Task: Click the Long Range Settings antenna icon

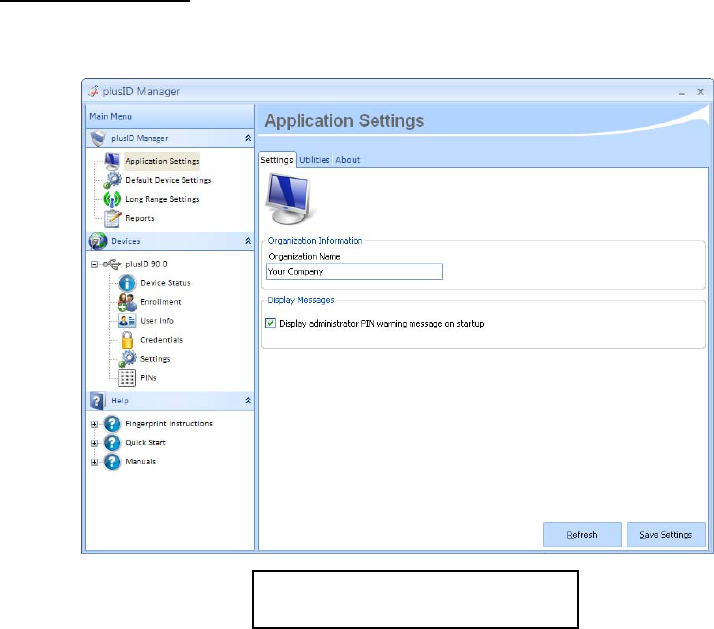Action: coord(112,199)
